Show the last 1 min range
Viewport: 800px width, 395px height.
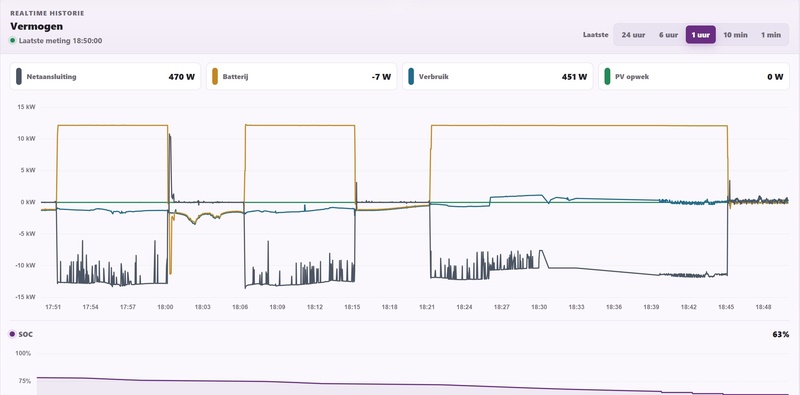(x=770, y=35)
